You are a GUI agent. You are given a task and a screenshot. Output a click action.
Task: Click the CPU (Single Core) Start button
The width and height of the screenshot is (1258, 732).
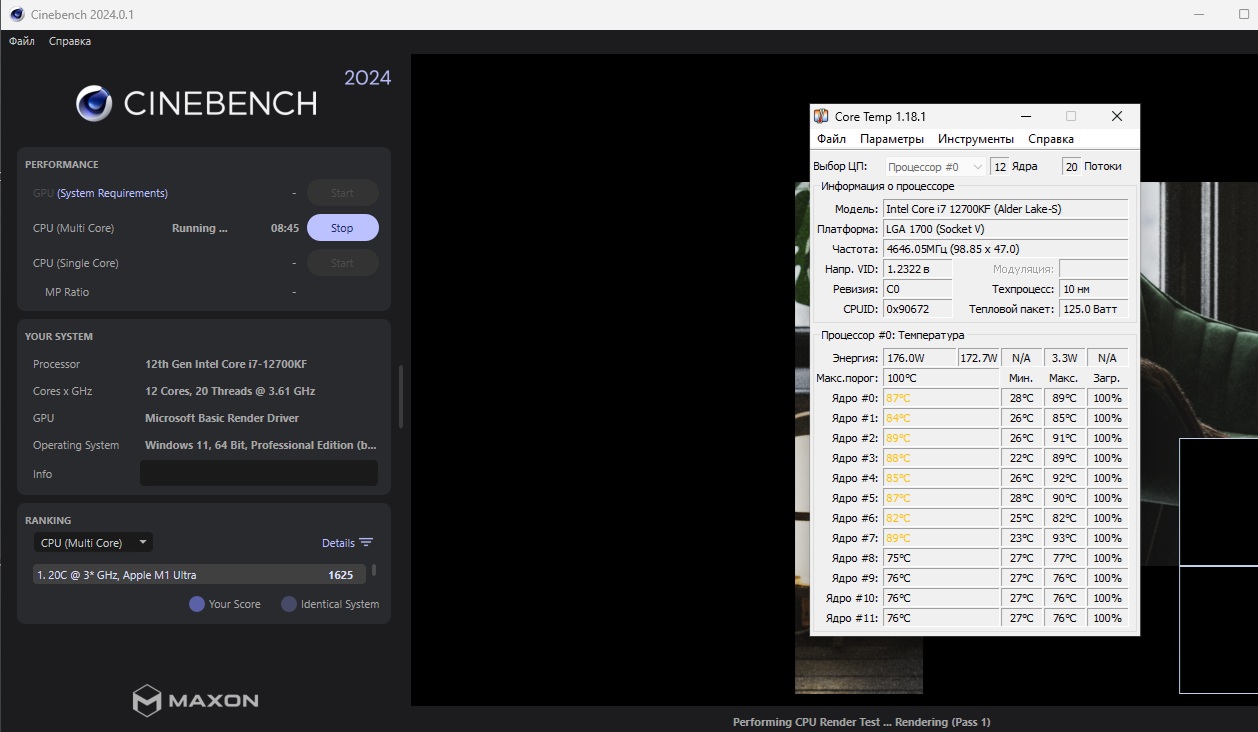pyautogui.click(x=342, y=263)
